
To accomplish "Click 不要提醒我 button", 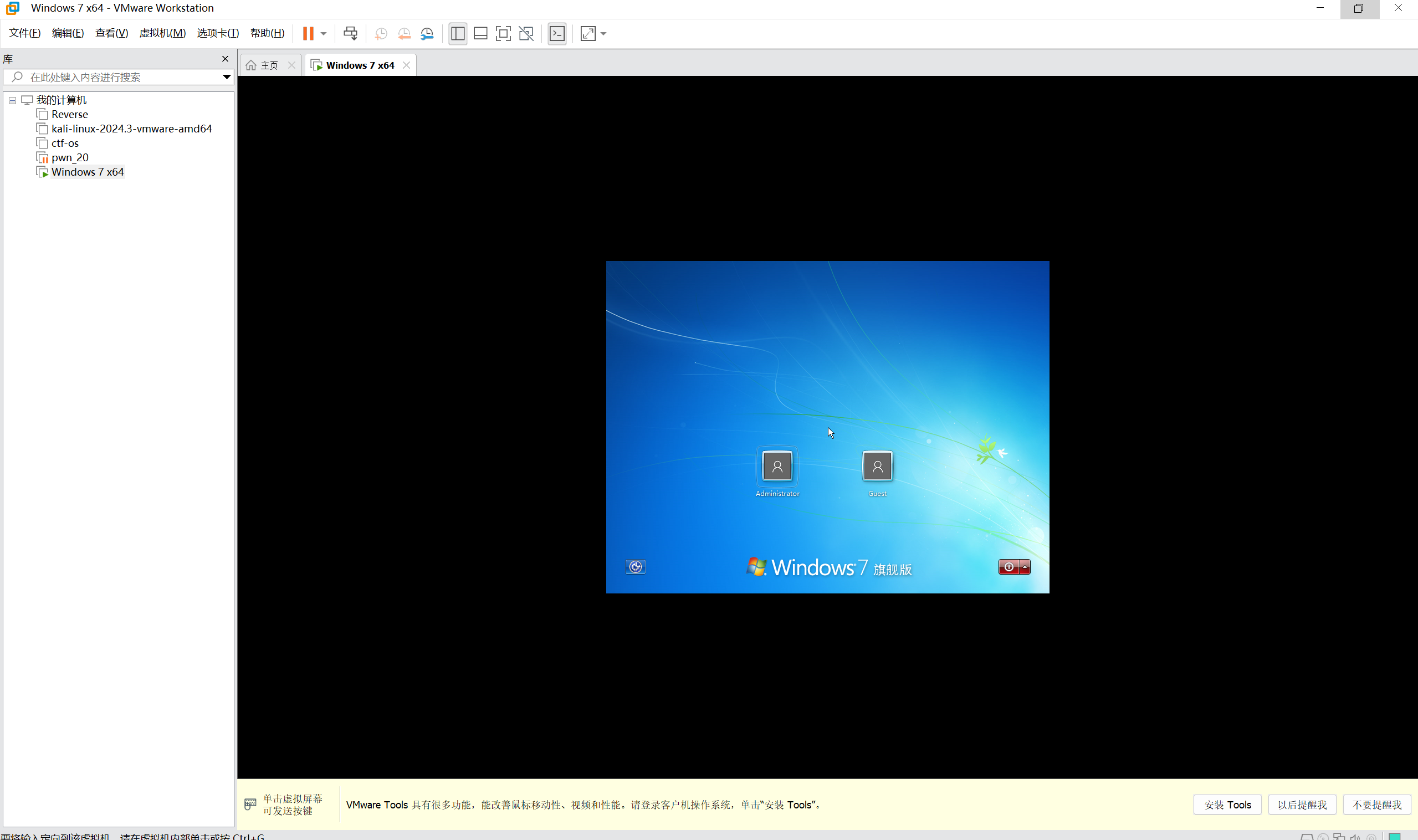I will click(1376, 805).
